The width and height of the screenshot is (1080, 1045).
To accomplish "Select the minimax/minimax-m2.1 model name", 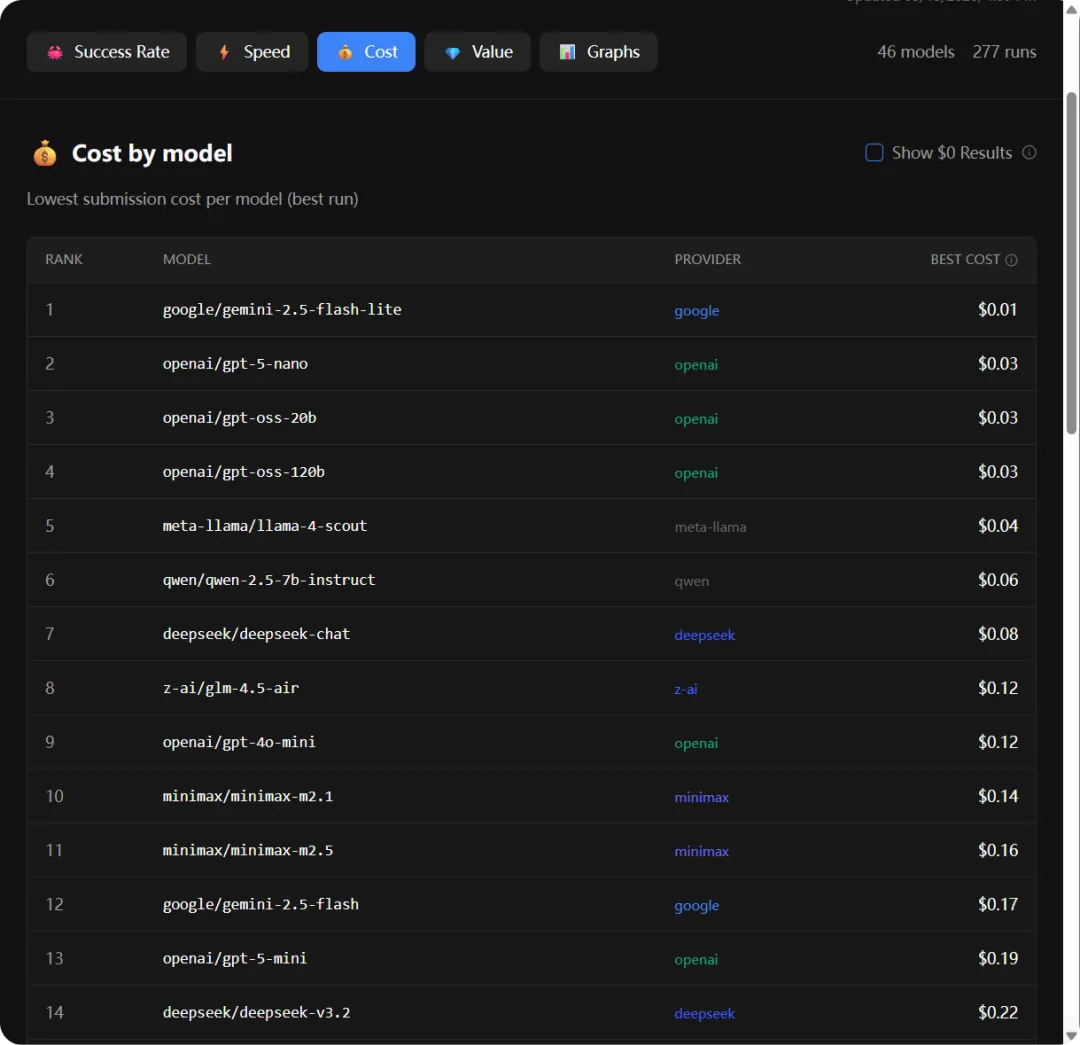I will [x=247, y=796].
